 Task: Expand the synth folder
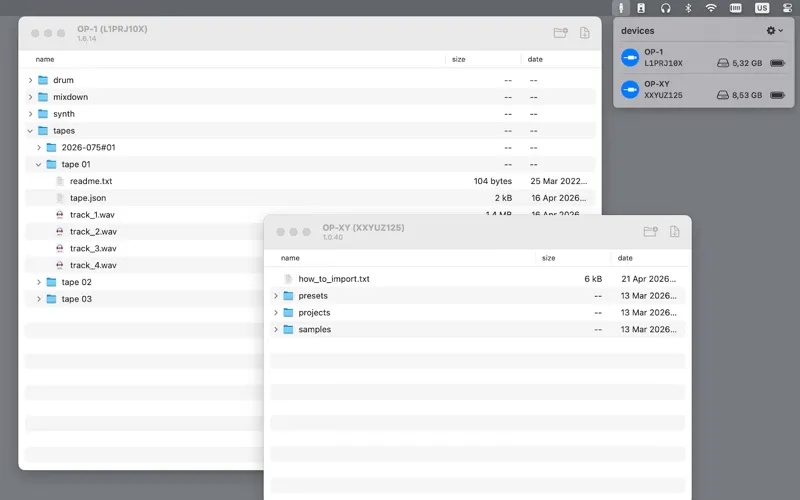(x=31, y=114)
